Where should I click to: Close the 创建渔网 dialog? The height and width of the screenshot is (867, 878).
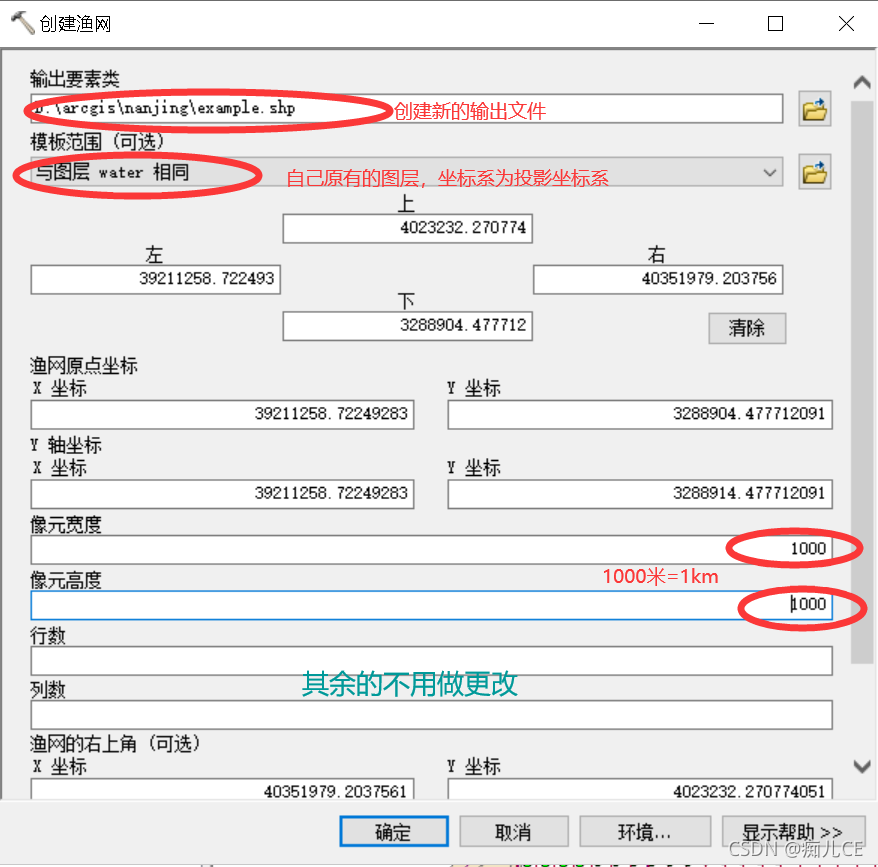(x=846, y=24)
